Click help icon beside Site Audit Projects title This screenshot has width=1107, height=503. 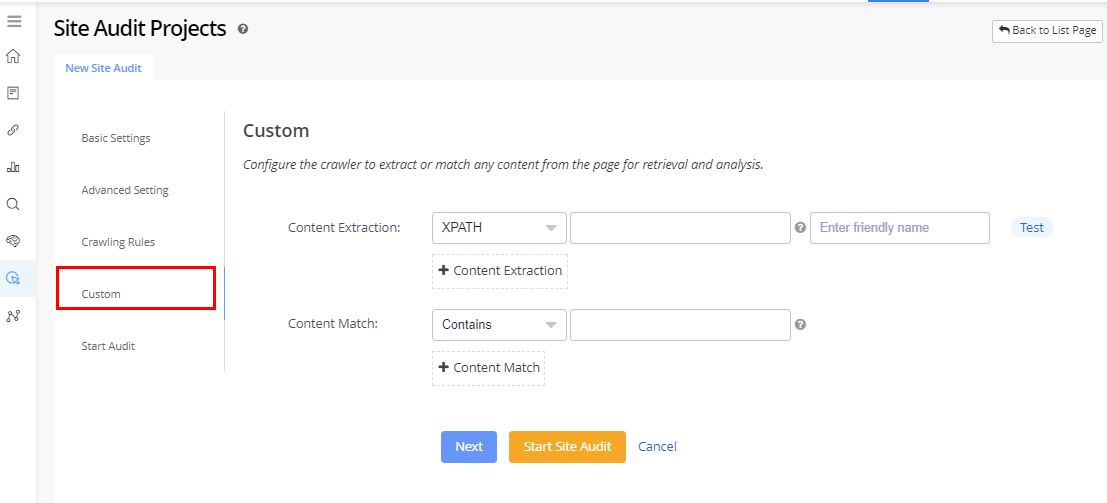243,29
